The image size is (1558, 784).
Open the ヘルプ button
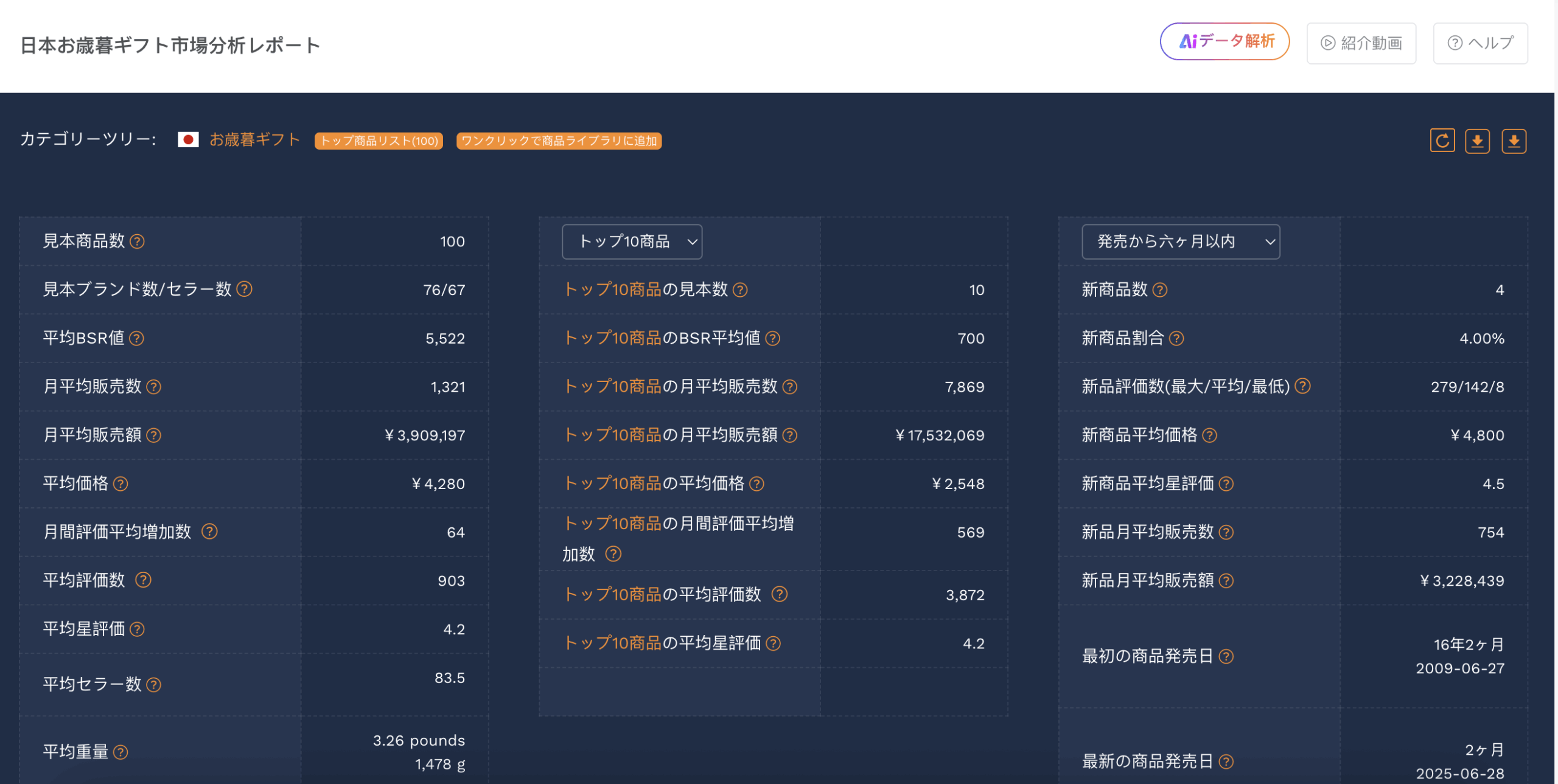[1479, 43]
